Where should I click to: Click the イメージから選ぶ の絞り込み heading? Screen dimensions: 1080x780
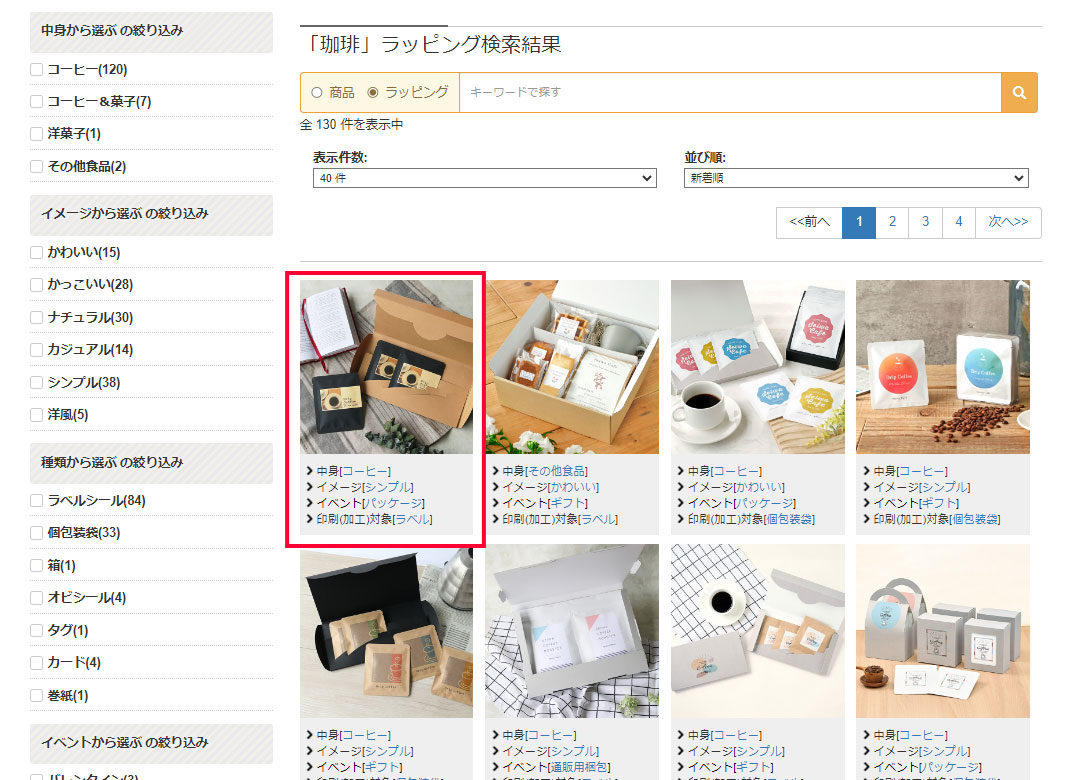(x=124, y=214)
